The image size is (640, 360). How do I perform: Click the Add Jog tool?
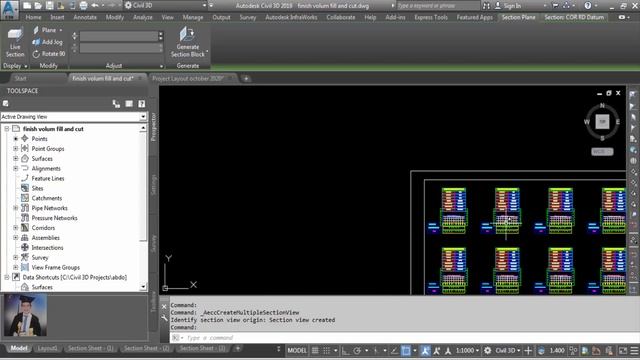[48, 42]
